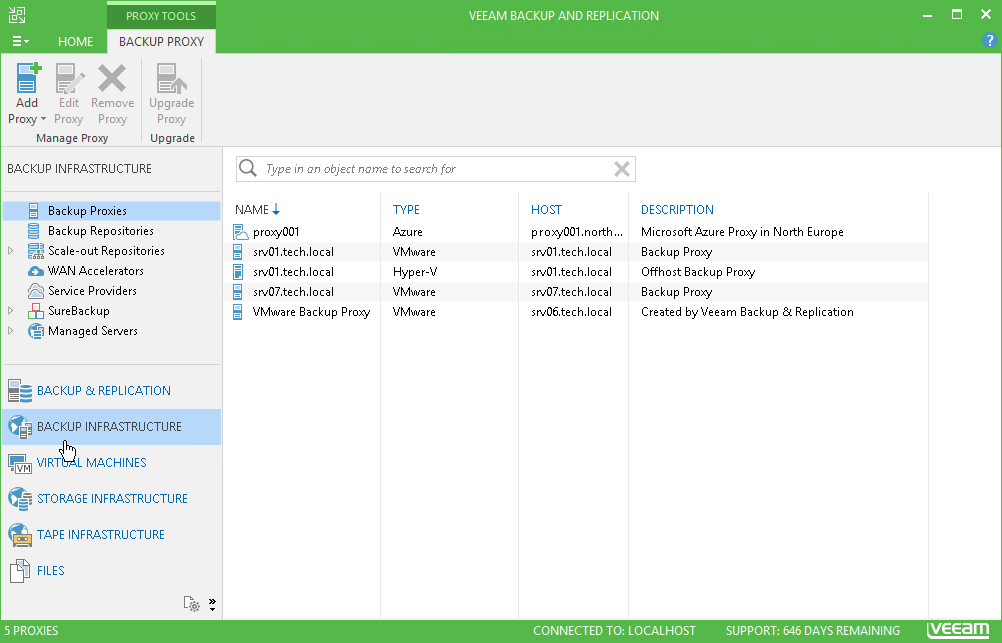This screenshot has width=1002, height=643.
Task: Click the WAN Accelerators cloud icon
Action: click(x=36, y=271)
